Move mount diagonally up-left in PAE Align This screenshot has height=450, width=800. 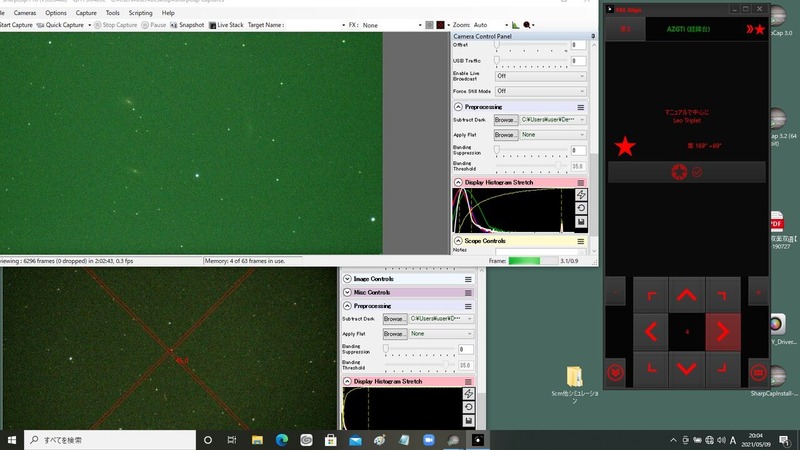point(651,295)
